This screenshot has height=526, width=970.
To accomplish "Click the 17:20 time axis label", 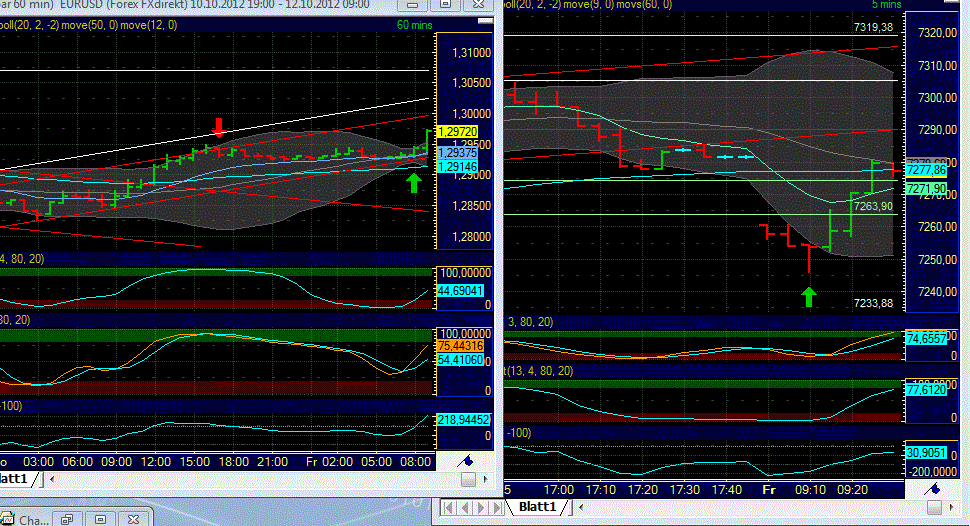I will (x=643, y=489).
